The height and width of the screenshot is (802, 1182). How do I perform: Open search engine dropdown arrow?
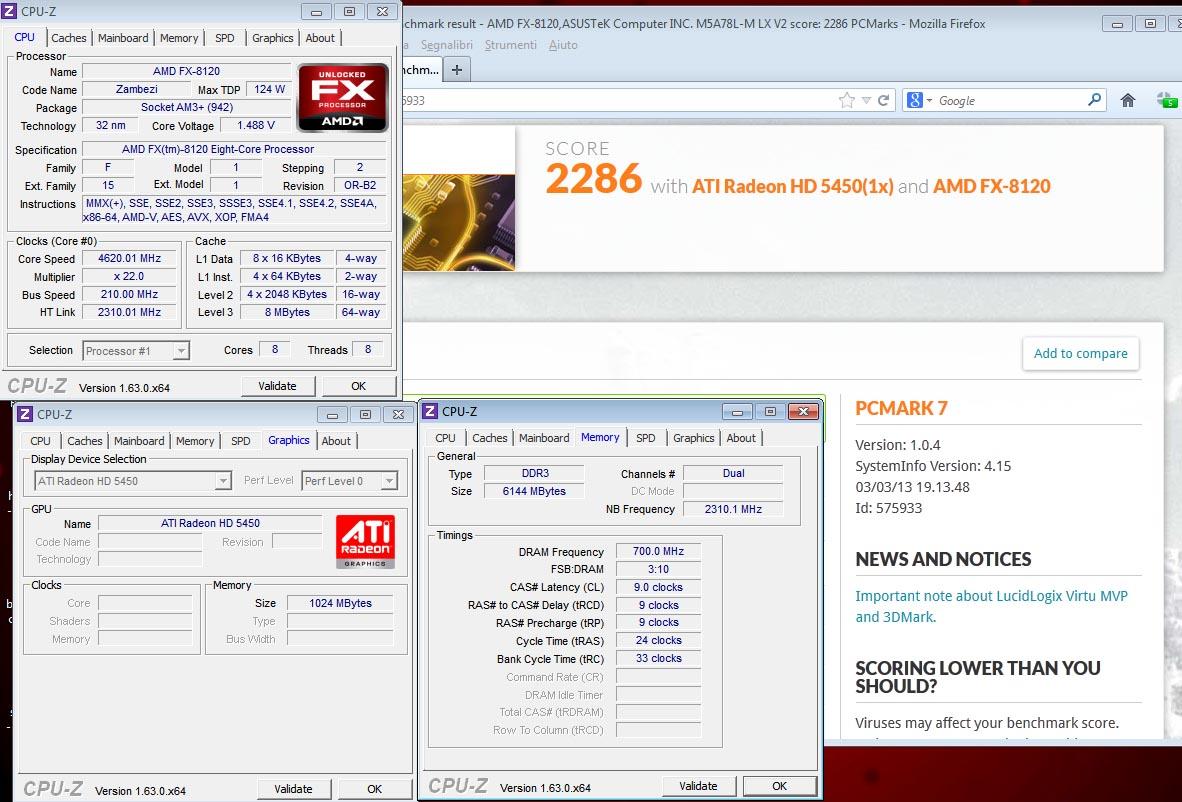(x=929, y=100)
